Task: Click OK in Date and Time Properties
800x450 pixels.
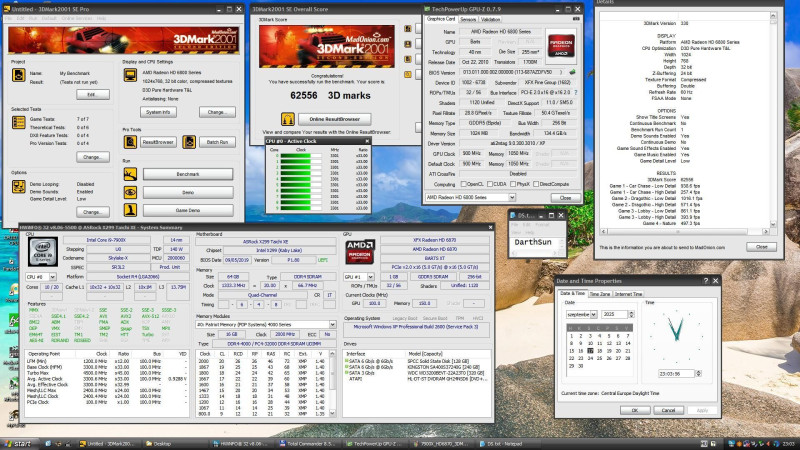Action: click(x=635, y=410)
